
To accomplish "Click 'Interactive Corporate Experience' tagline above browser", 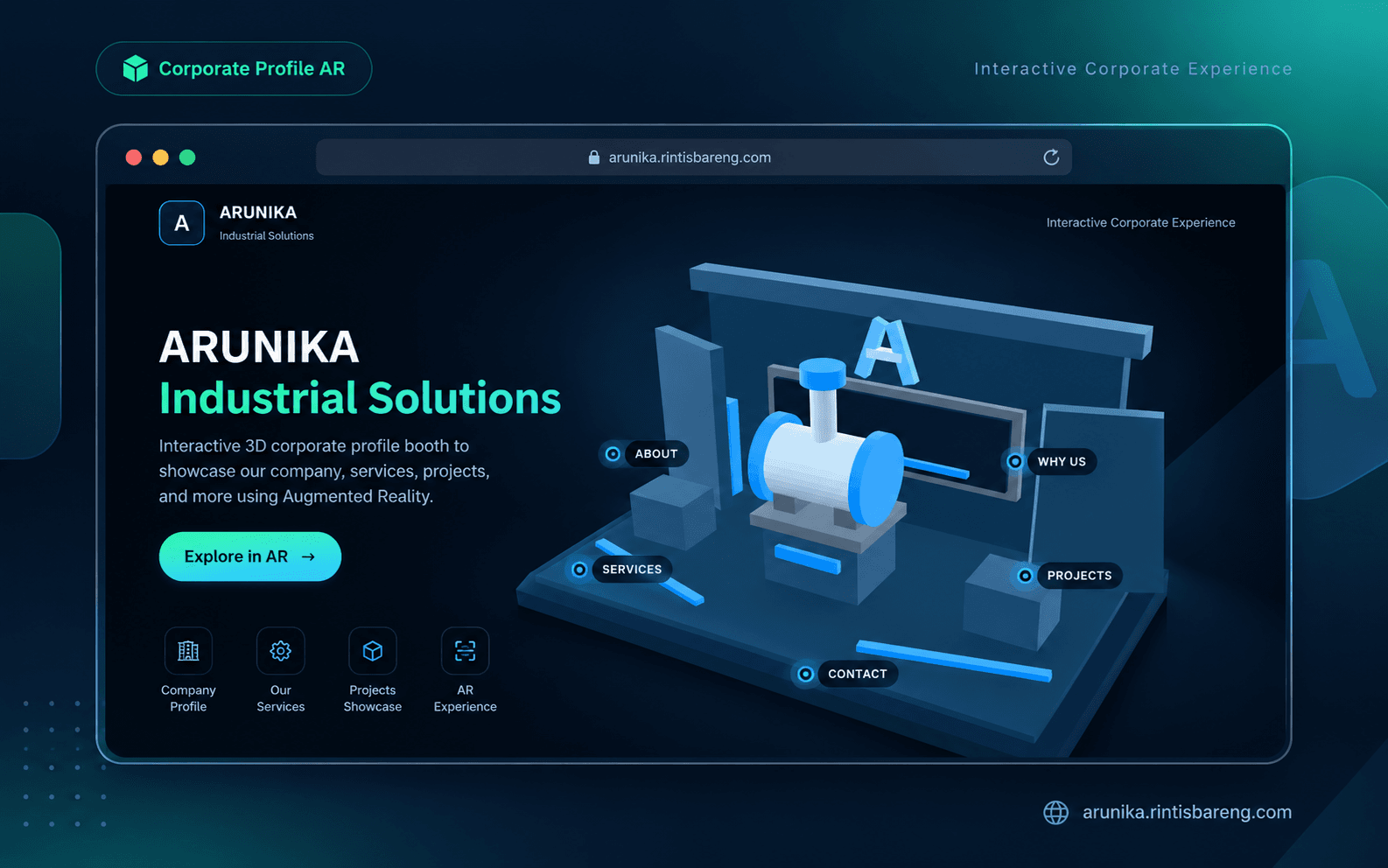I will point(1133,69).
